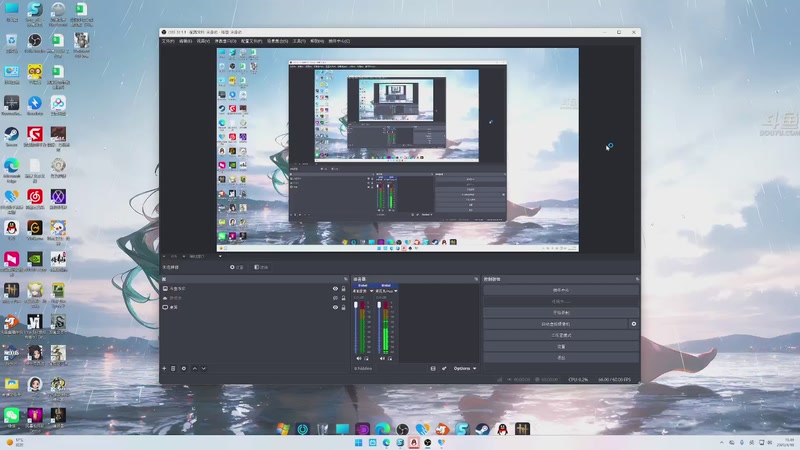Open Windows Start menu
This screenshot has width=800, height=450.
point(359,442)
